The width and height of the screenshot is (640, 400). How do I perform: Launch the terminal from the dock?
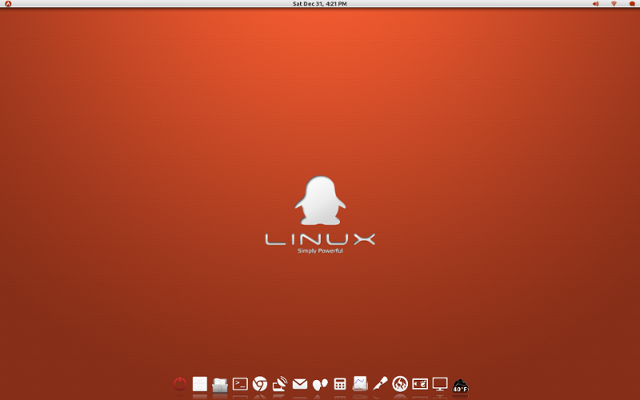240,384
